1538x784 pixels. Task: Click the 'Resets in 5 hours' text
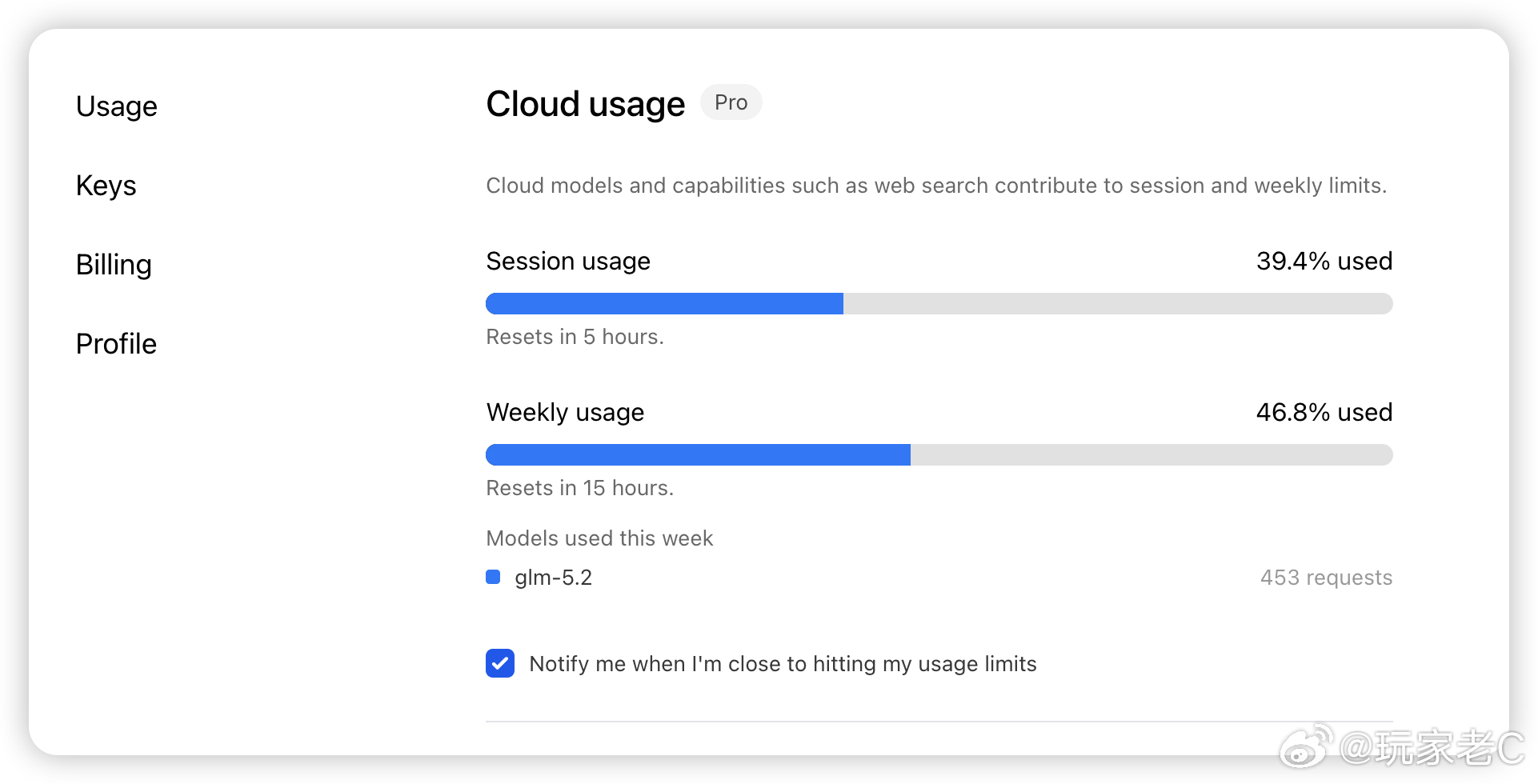[x=575, y=337]
